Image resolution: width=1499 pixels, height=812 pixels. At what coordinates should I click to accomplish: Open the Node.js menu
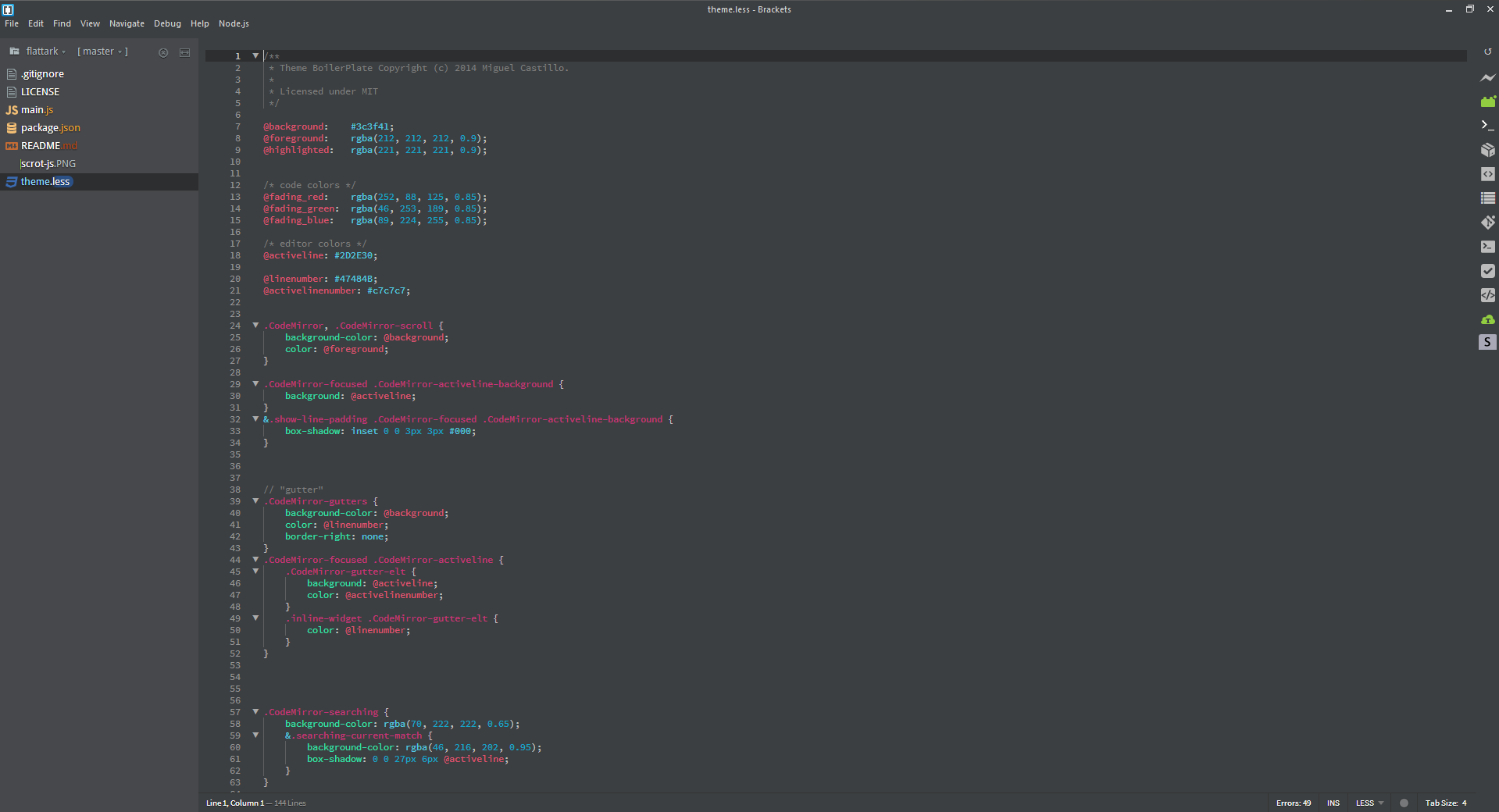(x=234, y=23)
